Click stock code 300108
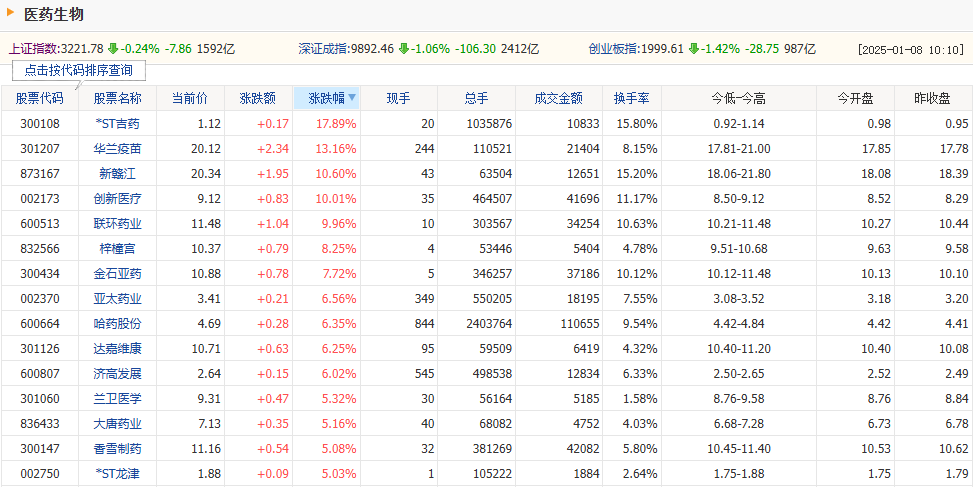The height and width of the screenshot is (487, 973). point(40,123)
